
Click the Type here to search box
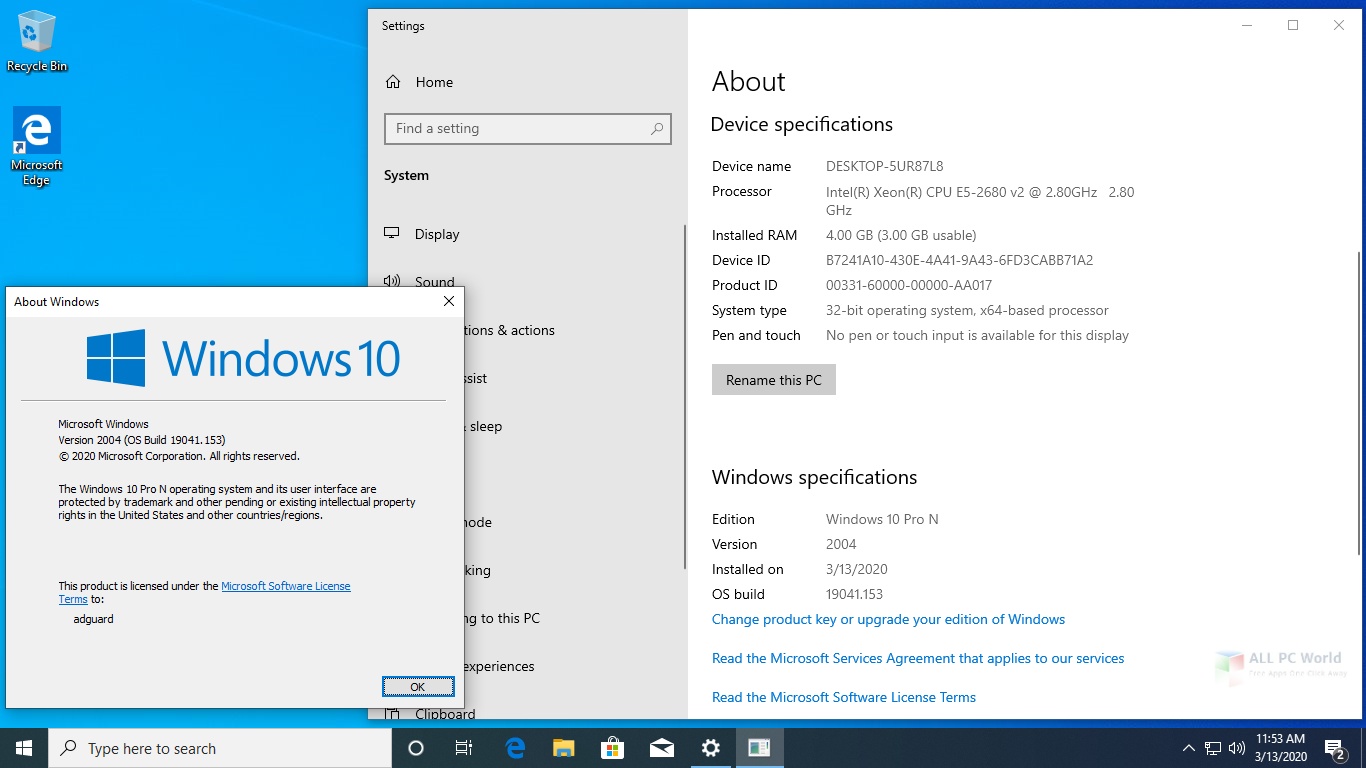[x=220, y=748]
